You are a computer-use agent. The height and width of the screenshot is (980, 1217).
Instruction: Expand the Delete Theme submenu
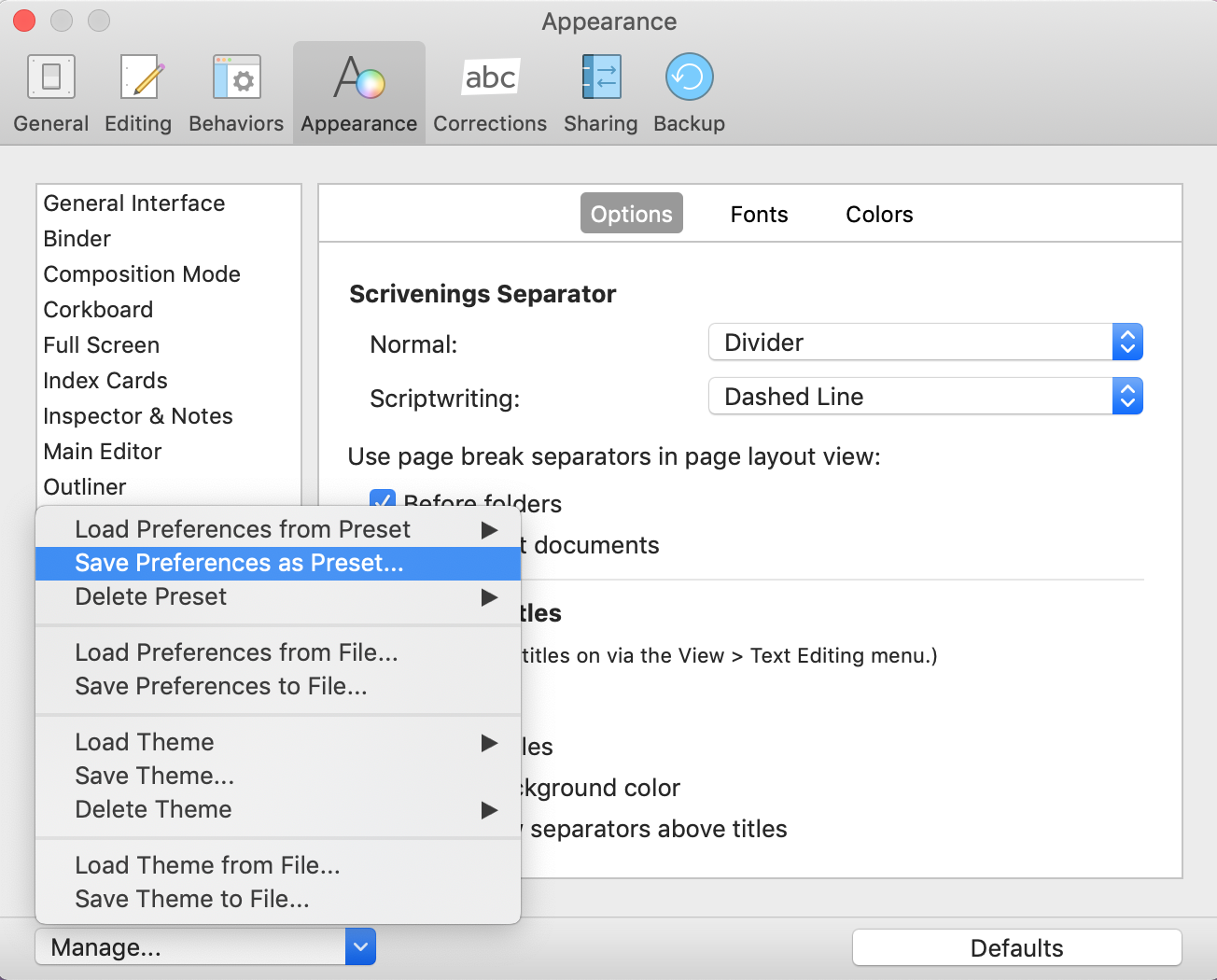pos(278,809)
